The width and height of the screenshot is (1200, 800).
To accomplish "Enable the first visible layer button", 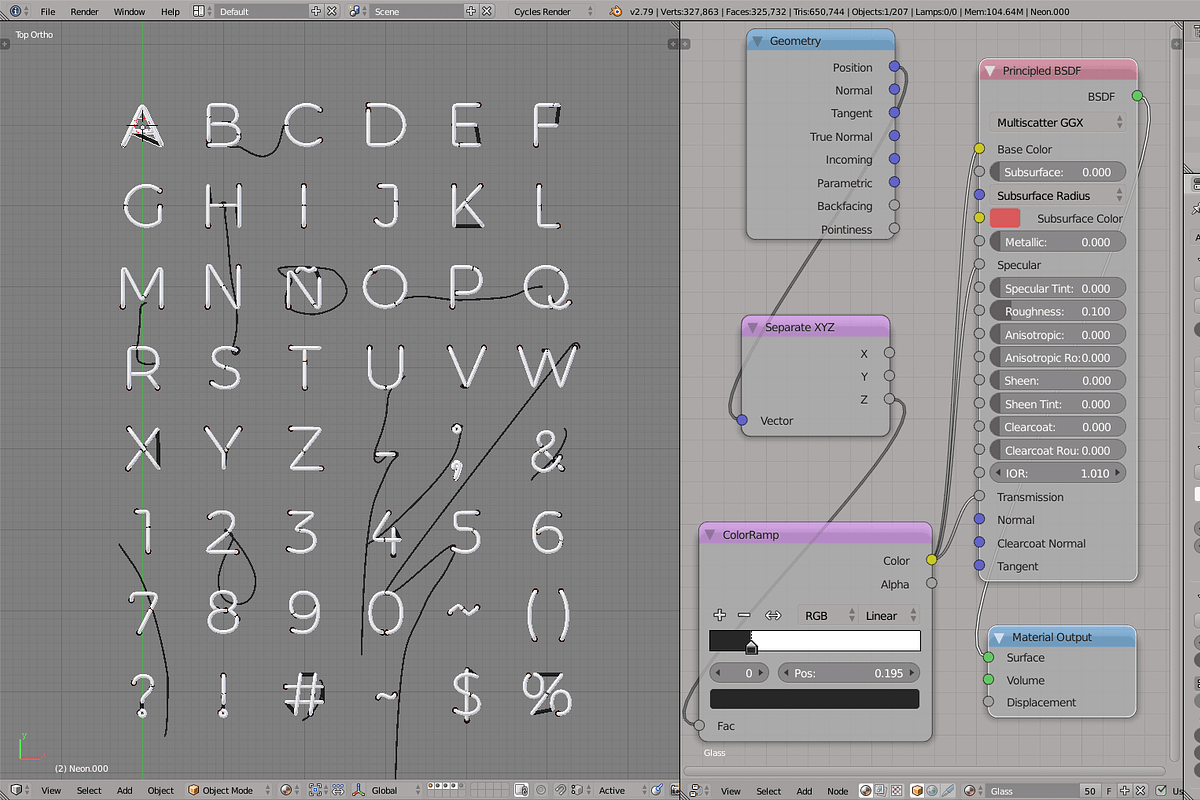I will pyautogui.click(x=430, y=786).
